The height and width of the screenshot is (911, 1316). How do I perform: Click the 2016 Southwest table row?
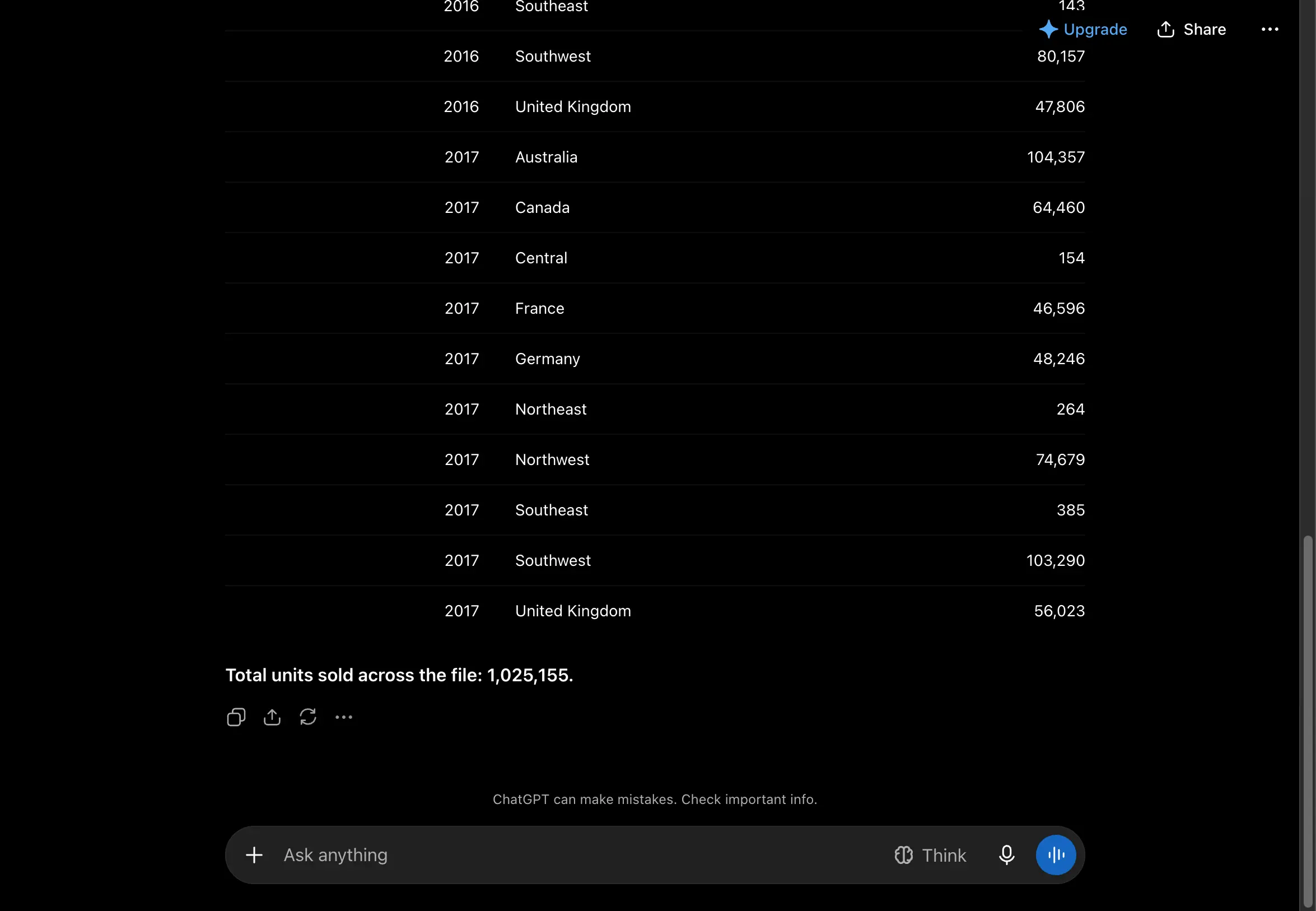coord(655,56)
